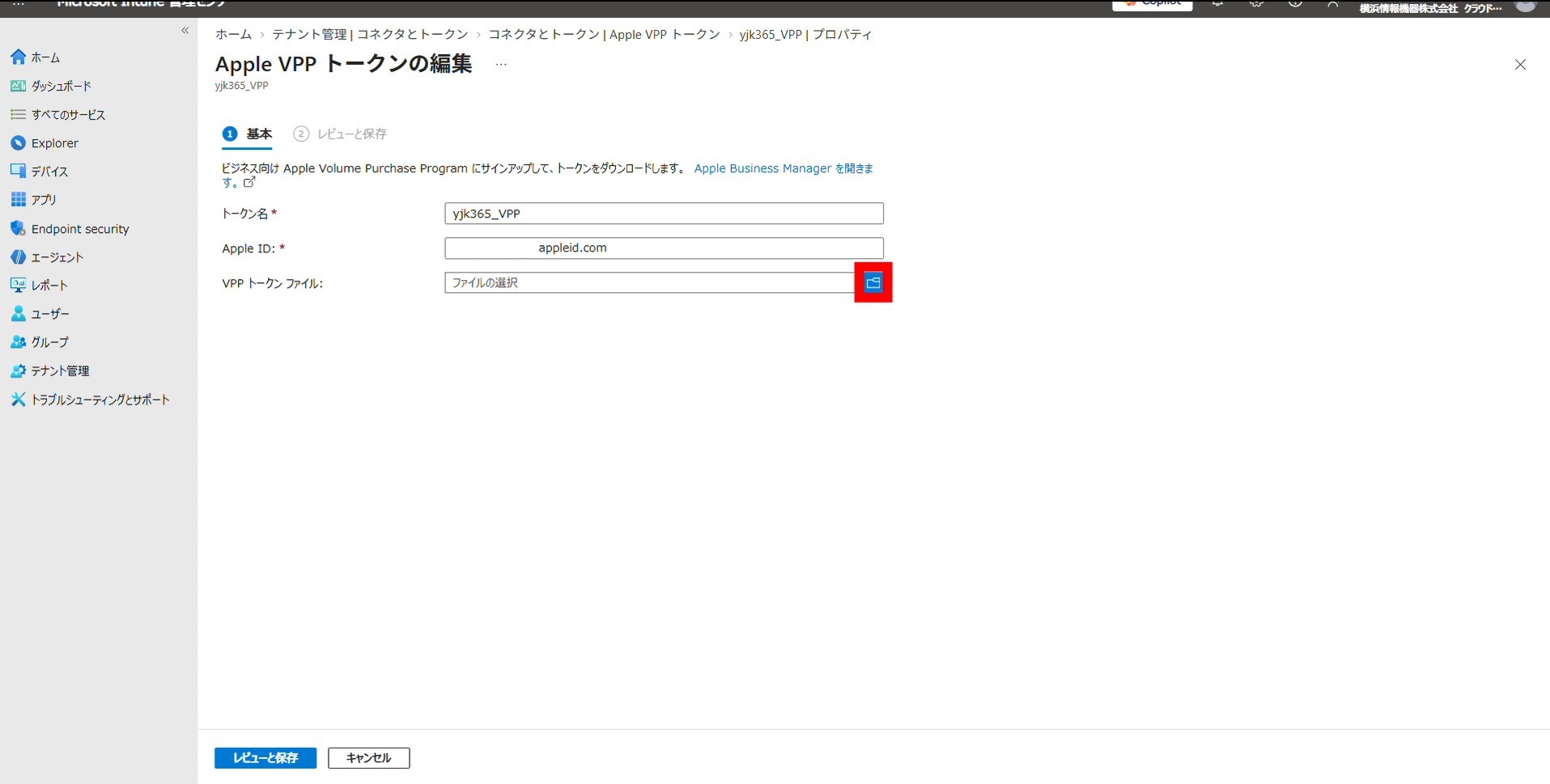This screenshot has width=1550, height=784.
Task: Open Endpoint security in the sidebar
Action: 70,229
